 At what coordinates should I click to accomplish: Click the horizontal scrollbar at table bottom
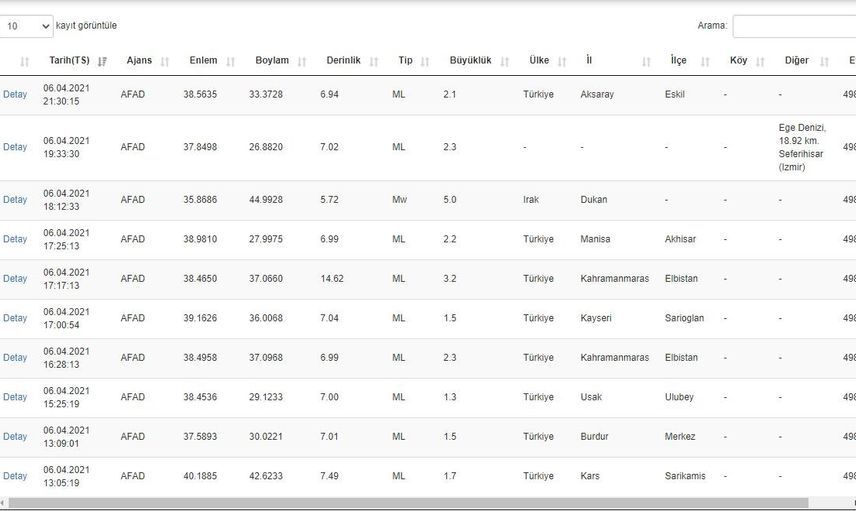point(408,503)
